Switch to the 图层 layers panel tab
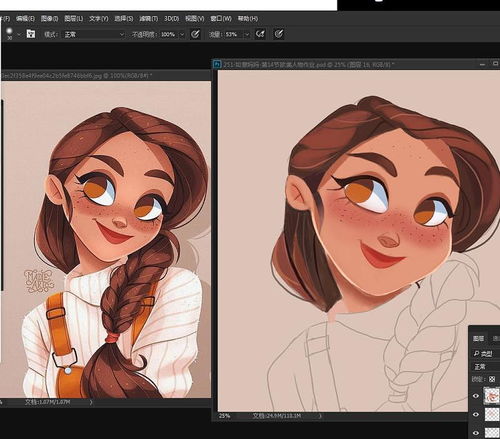 pos(478,338)
